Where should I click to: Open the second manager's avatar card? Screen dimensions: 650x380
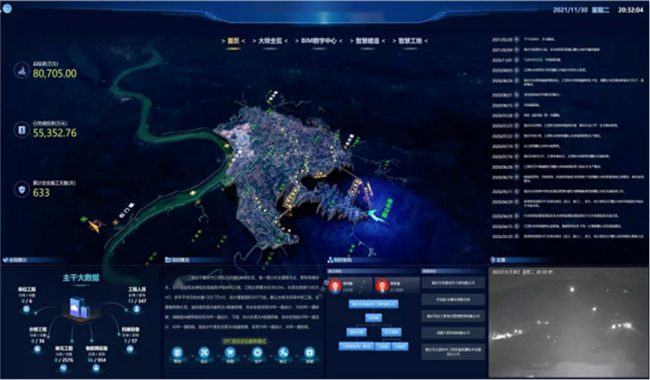pos(397,286)
